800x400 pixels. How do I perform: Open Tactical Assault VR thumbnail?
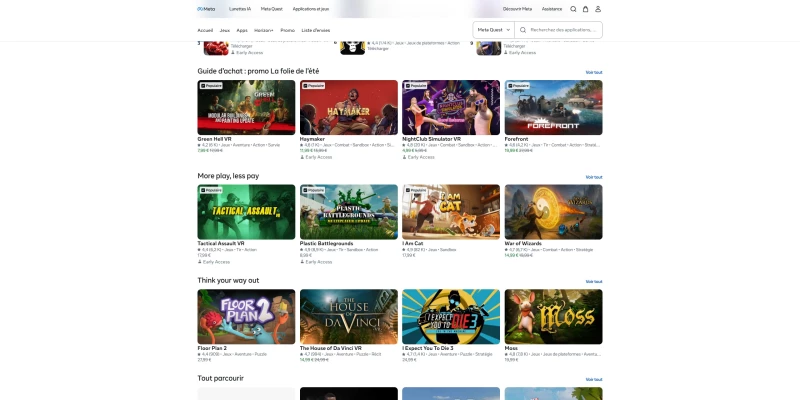click(x=246, y=212)
